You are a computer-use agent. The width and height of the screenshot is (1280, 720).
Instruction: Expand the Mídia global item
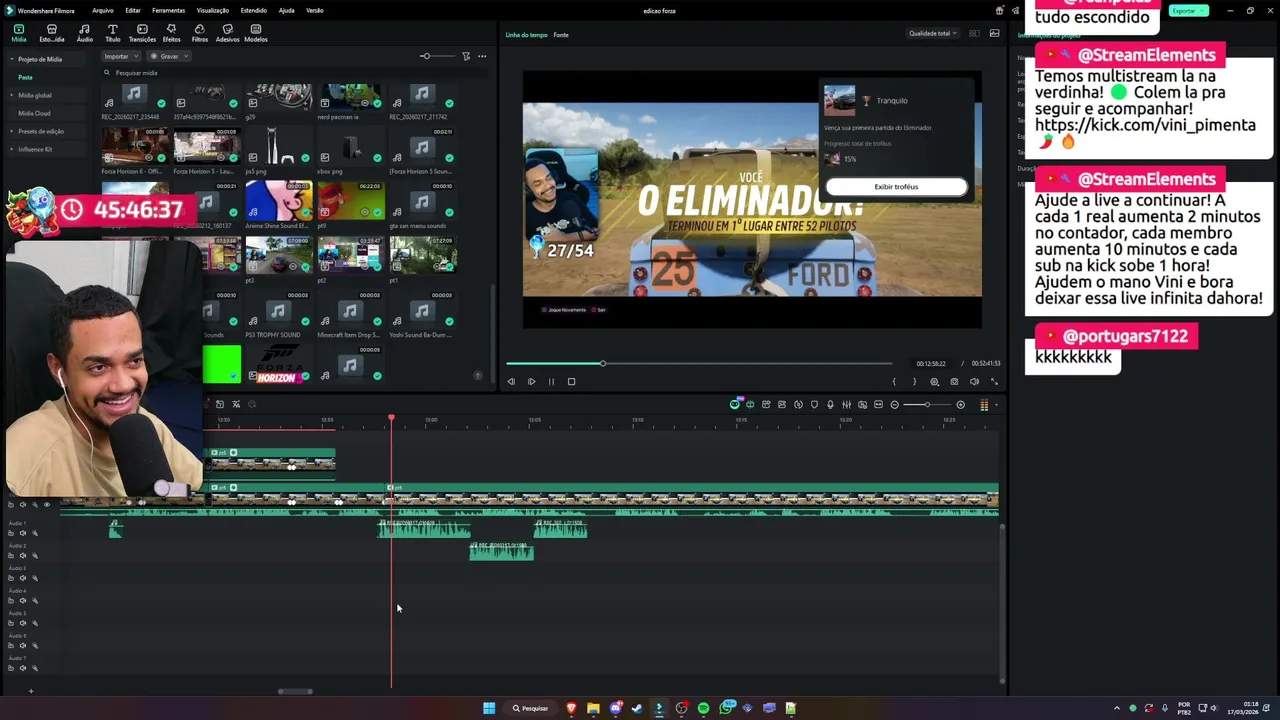point(12,95)
